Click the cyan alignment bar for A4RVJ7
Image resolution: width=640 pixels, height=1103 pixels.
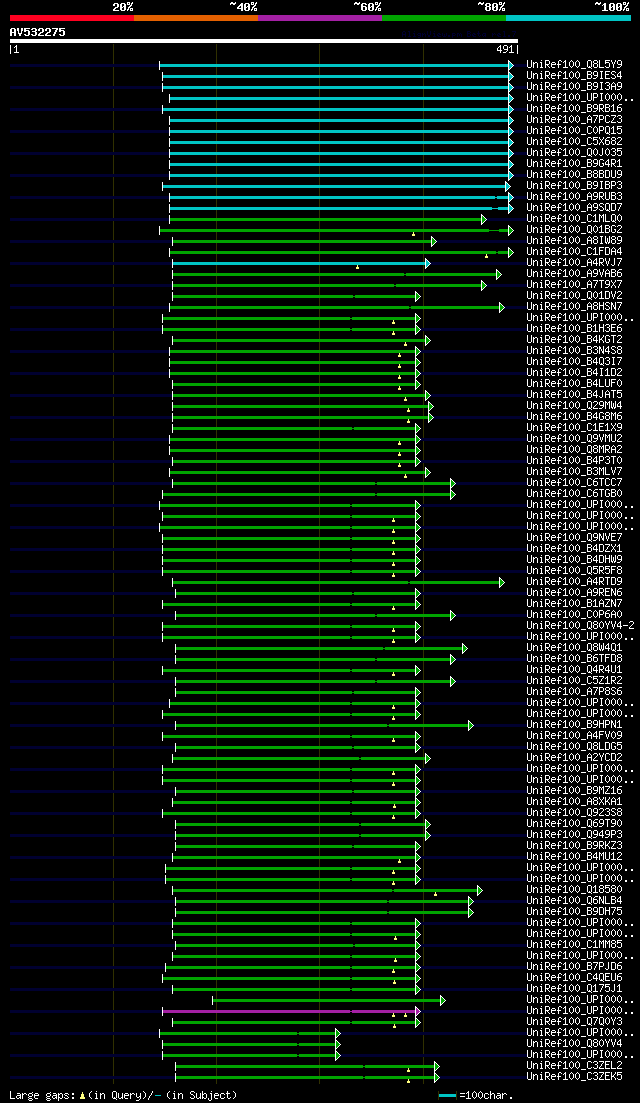(300, 263)
